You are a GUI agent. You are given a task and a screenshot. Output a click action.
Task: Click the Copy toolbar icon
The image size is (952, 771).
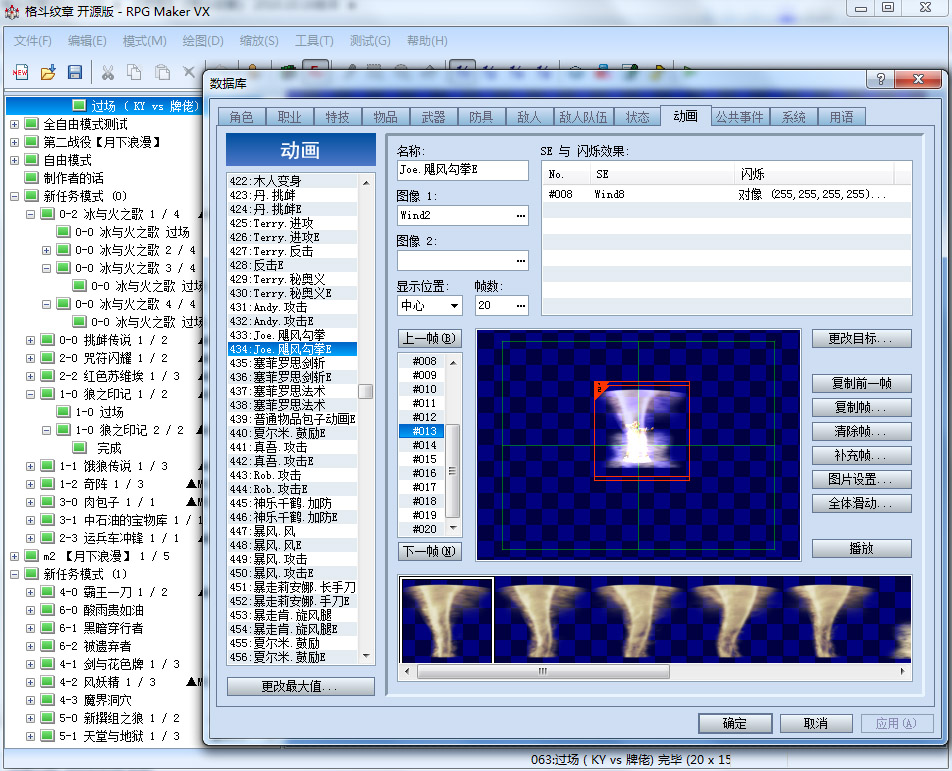[x=134, y=72]
